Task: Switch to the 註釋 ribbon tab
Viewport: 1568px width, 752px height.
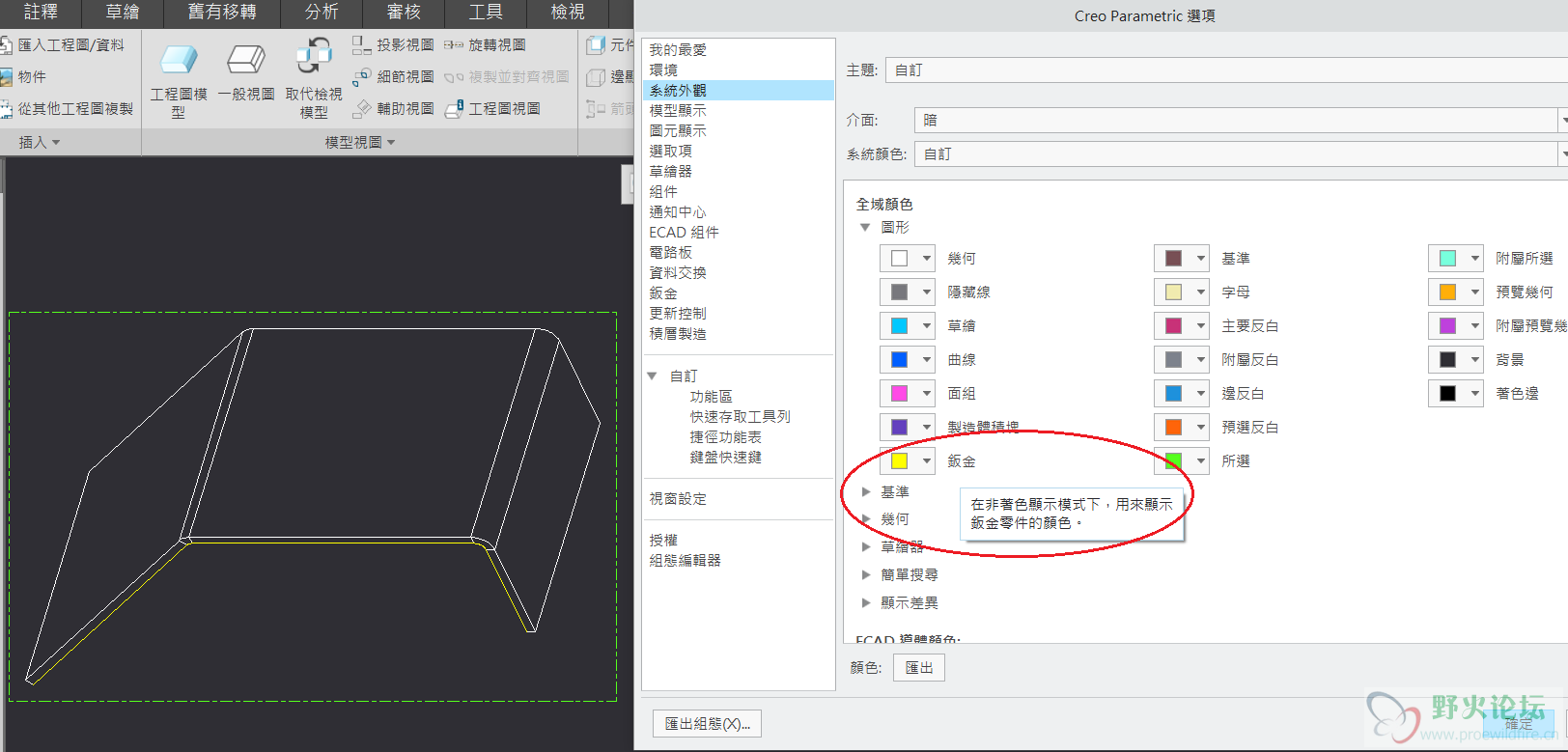Action: tap(41, 13)
